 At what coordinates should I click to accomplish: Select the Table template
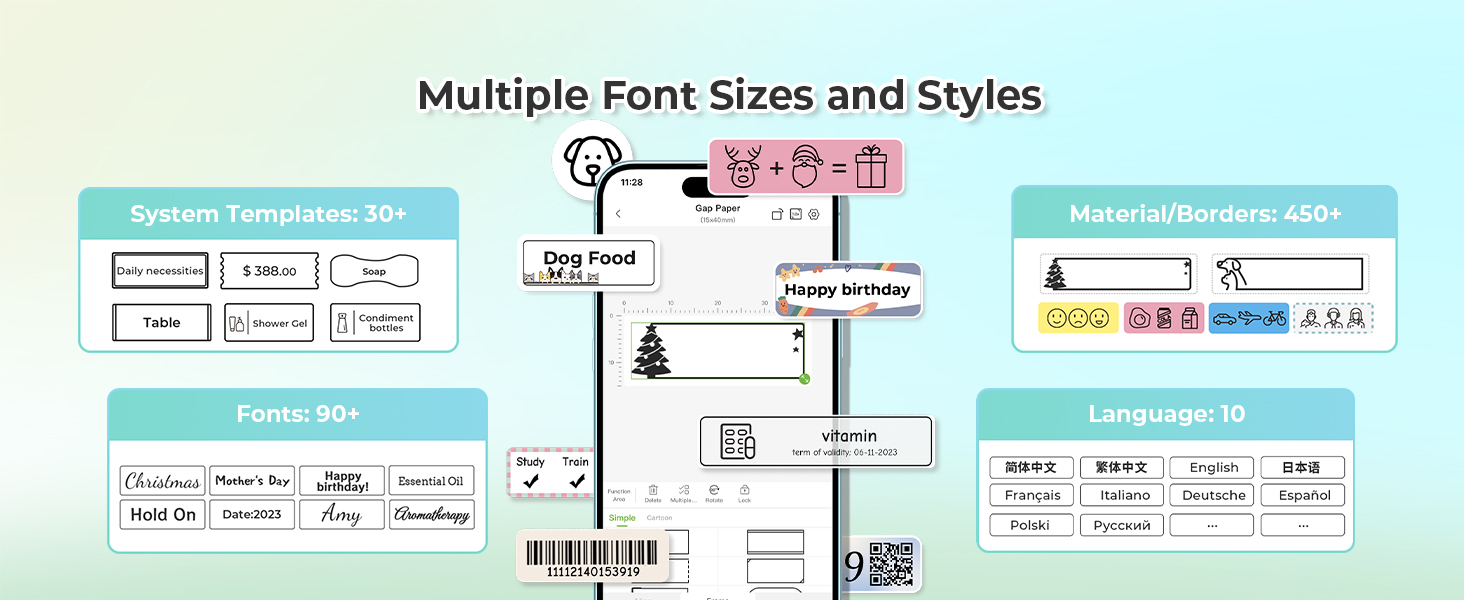pyautogui.click(x=162, y=323)
